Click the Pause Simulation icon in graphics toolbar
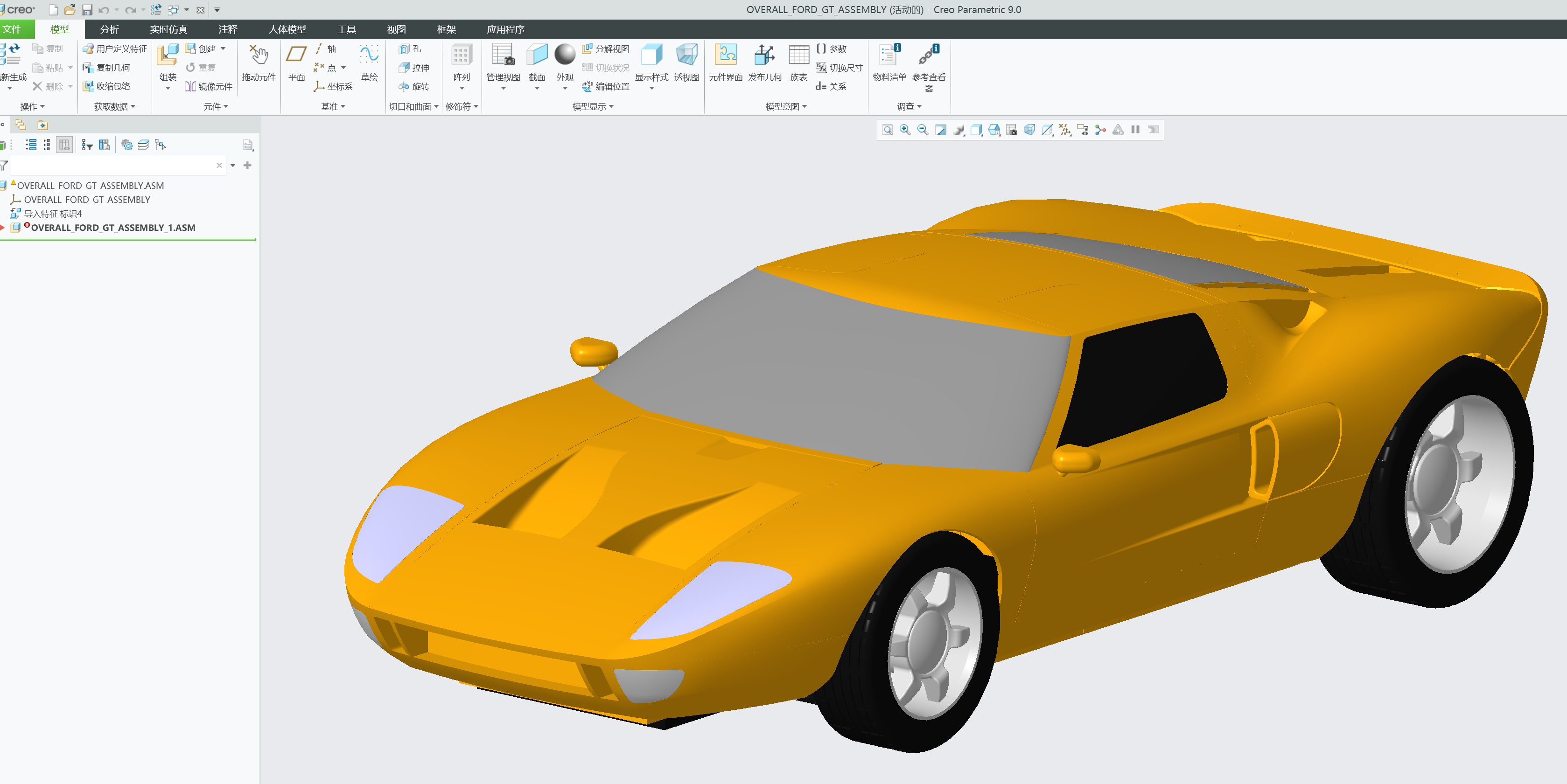This screenshot has width=1567, height=784. pyautogui.click(x=1135, y=130)
